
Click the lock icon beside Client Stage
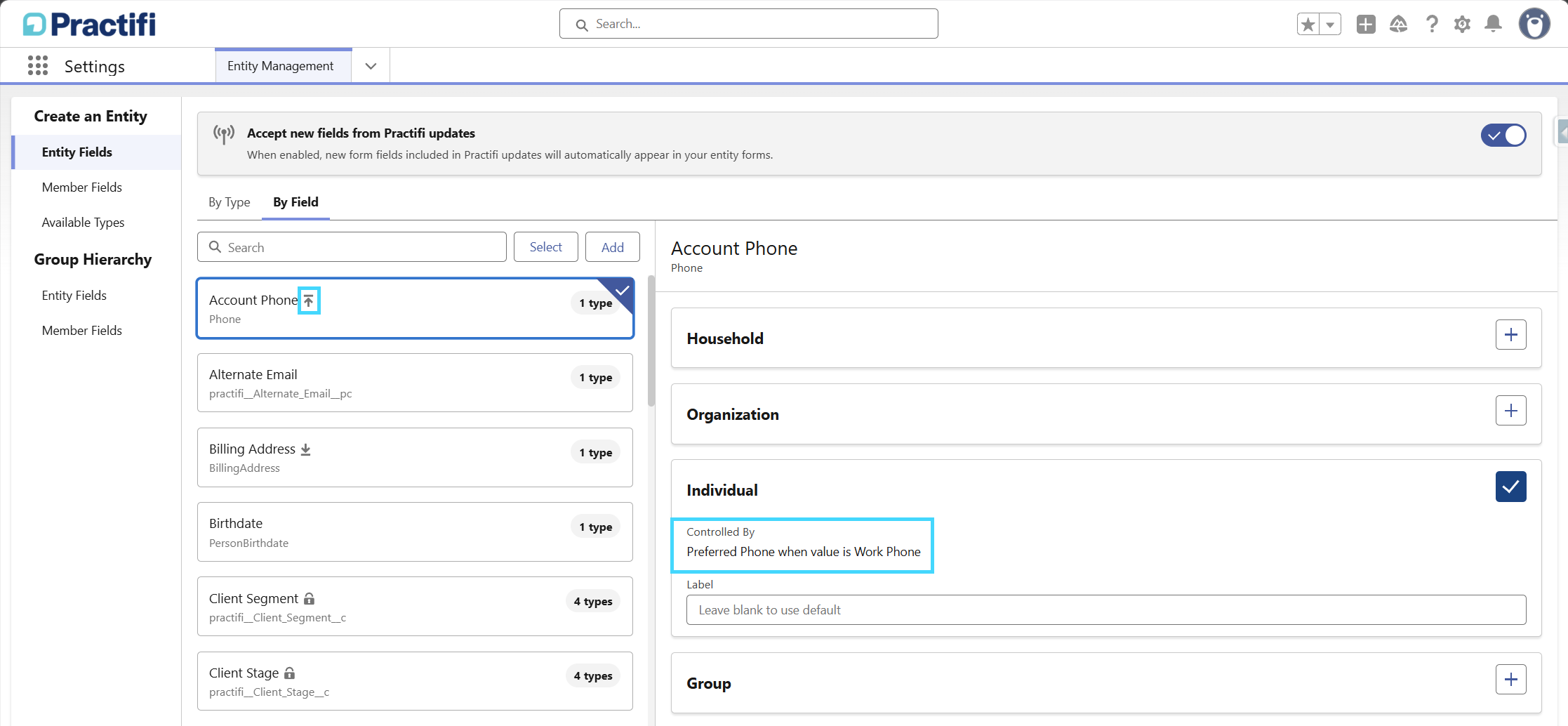point(290,673)
